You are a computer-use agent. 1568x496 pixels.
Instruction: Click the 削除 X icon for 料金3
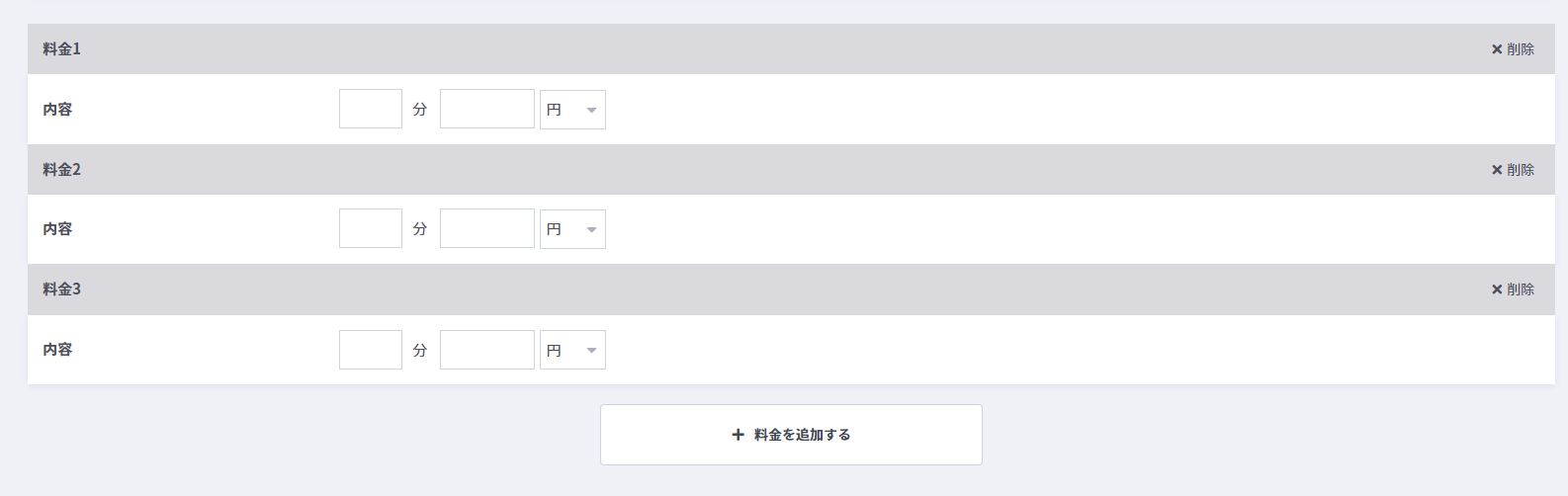[1497, 289]
